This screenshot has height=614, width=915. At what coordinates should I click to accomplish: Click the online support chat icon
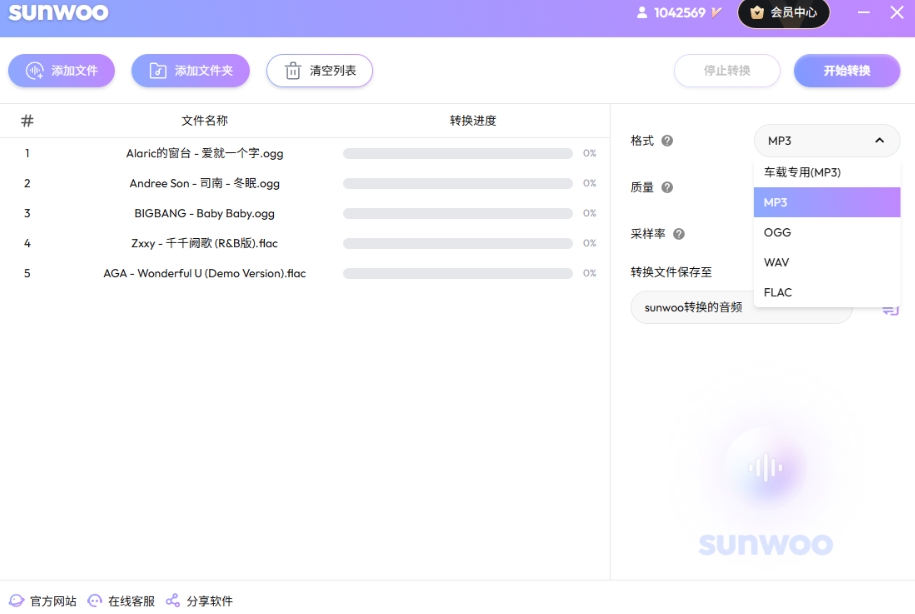pos(95,601)
